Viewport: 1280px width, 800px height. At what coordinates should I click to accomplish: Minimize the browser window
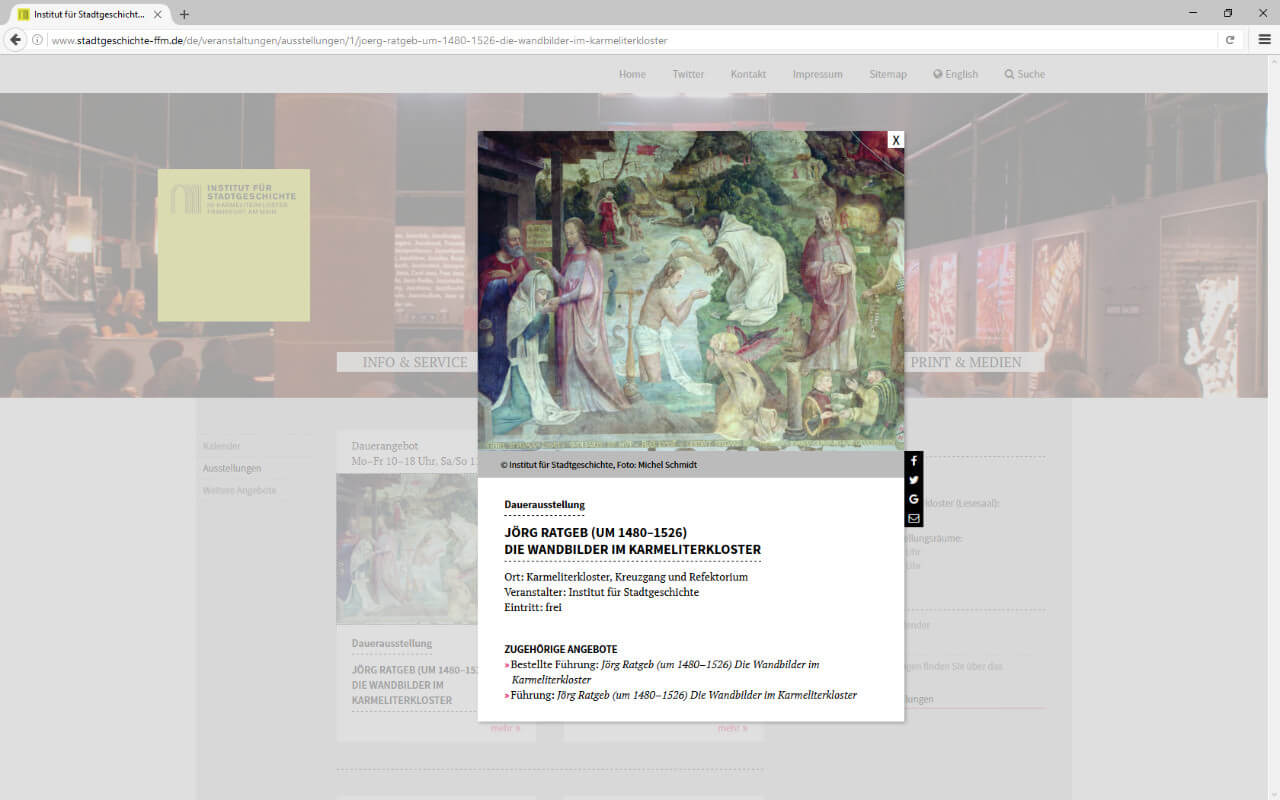(1194, 13)
